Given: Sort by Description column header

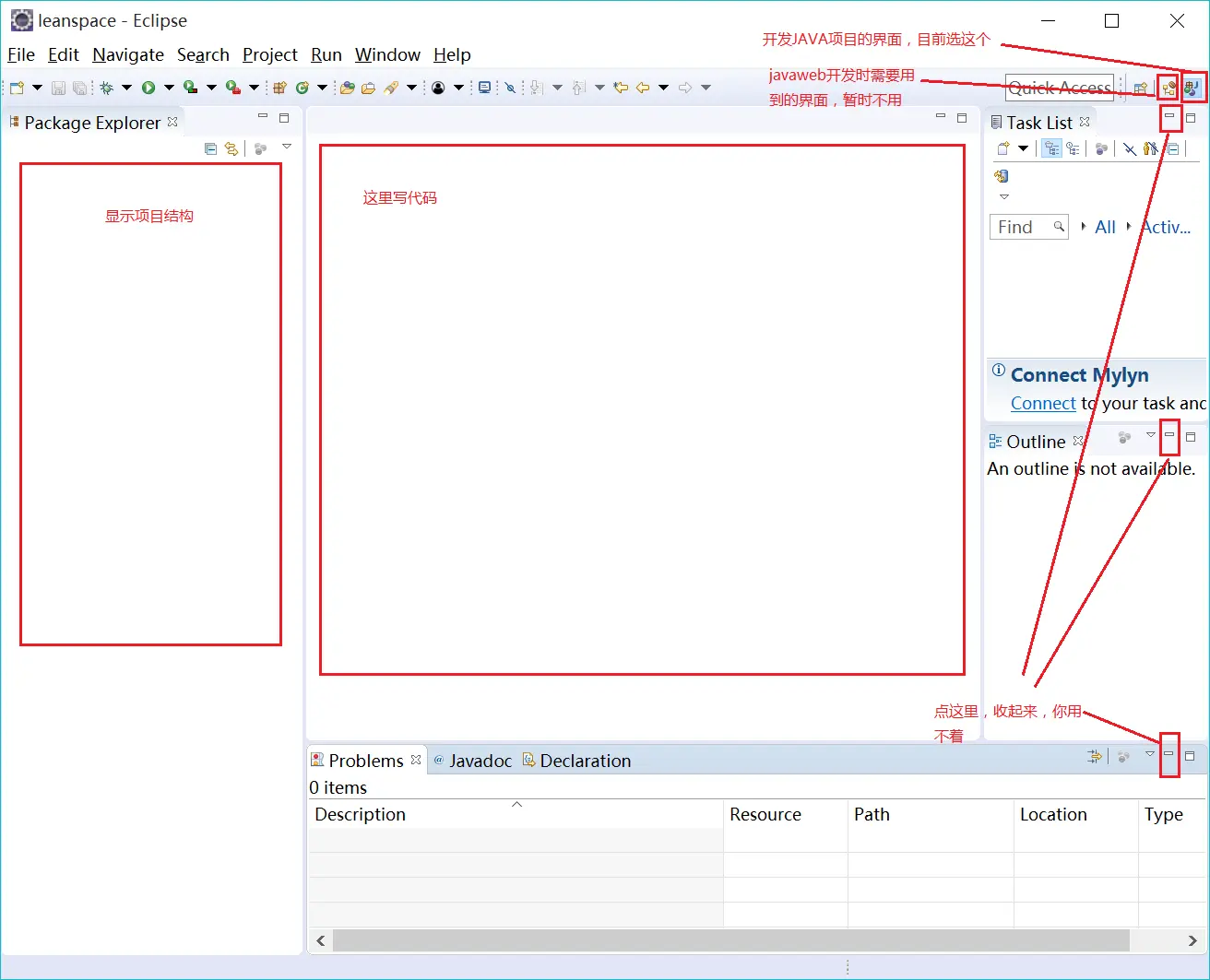Looking at the screenshot, I should [515, 814].
